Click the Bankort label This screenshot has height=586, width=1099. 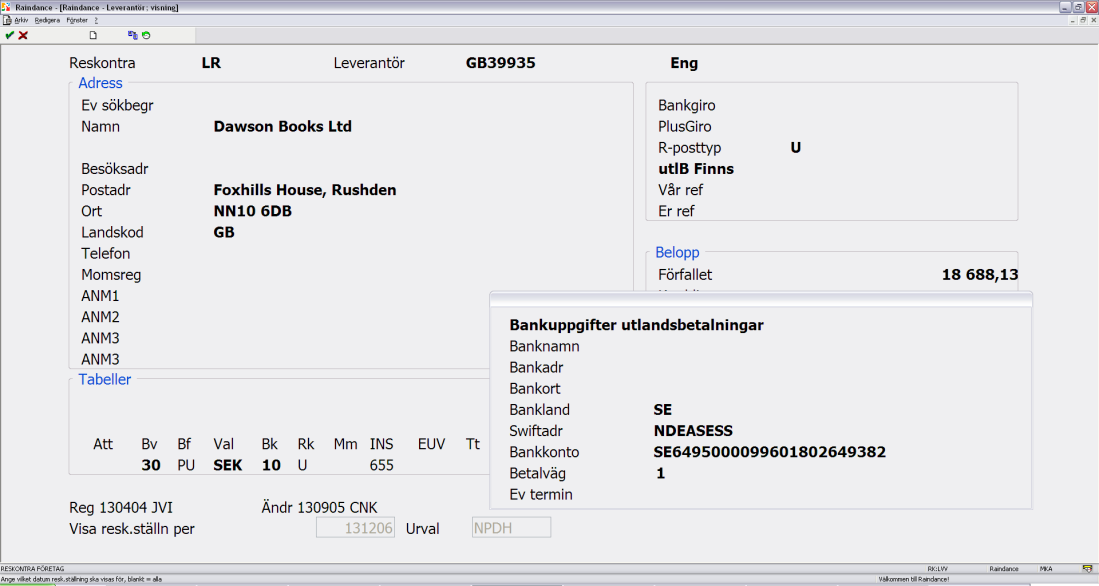[x=535, y=388]
